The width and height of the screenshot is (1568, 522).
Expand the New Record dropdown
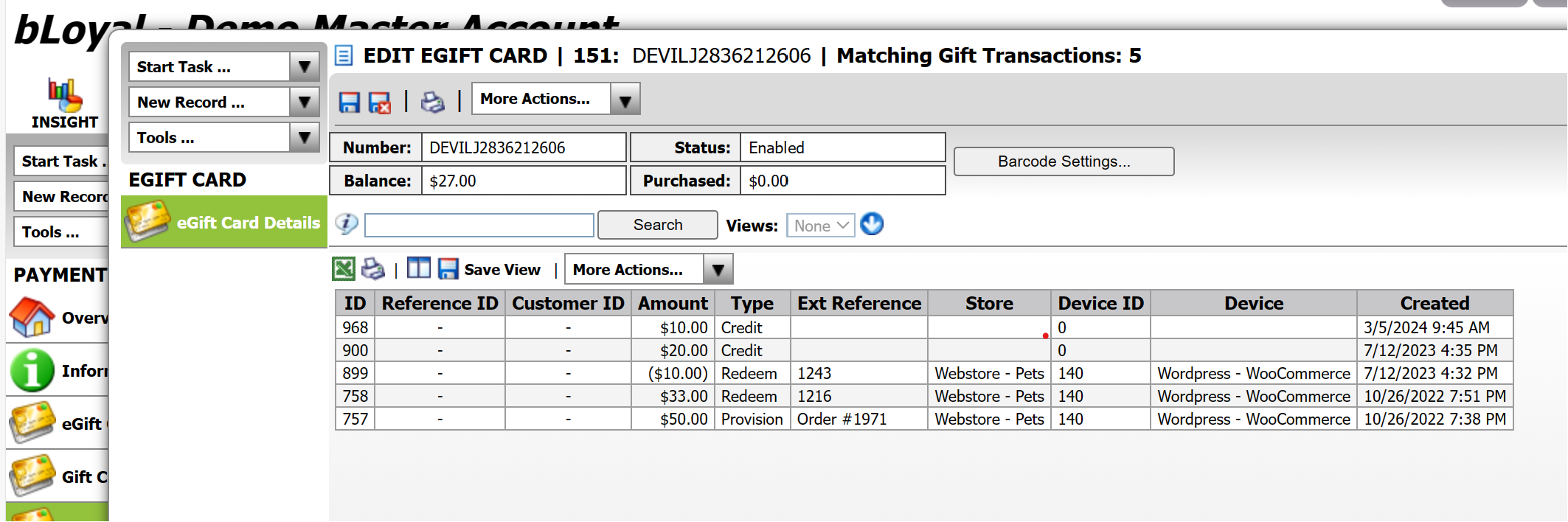(x=303, y=102)
